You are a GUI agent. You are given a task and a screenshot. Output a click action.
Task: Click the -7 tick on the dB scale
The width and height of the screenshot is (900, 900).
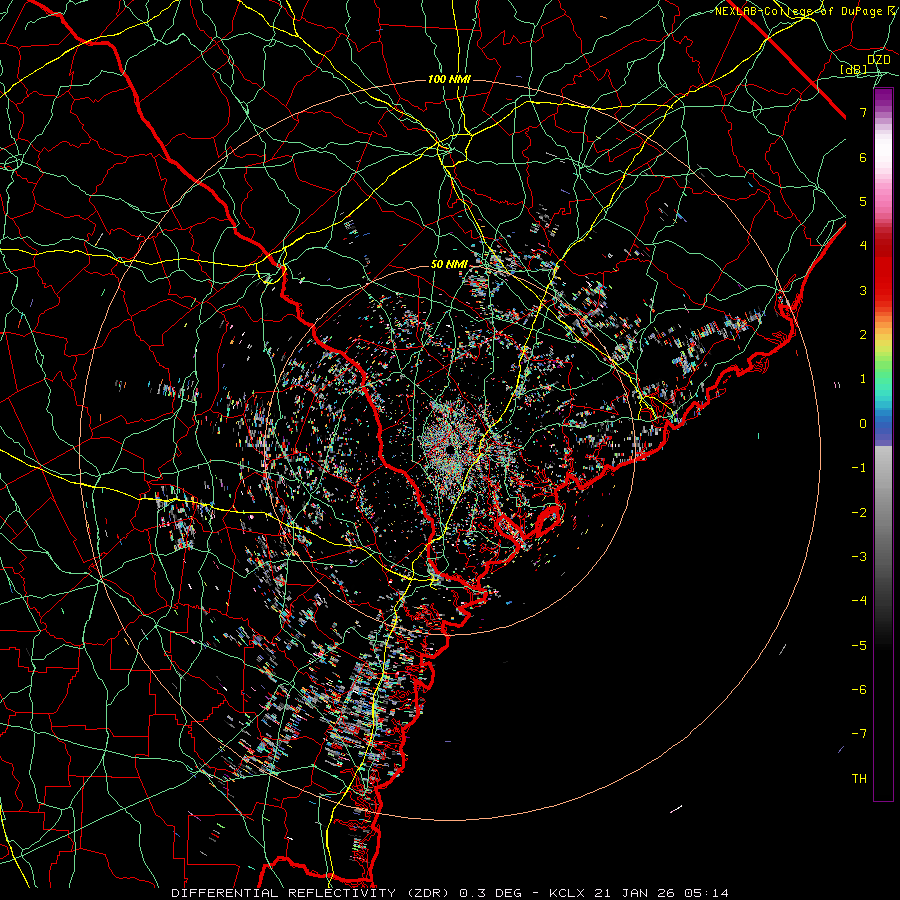[859, 734]
